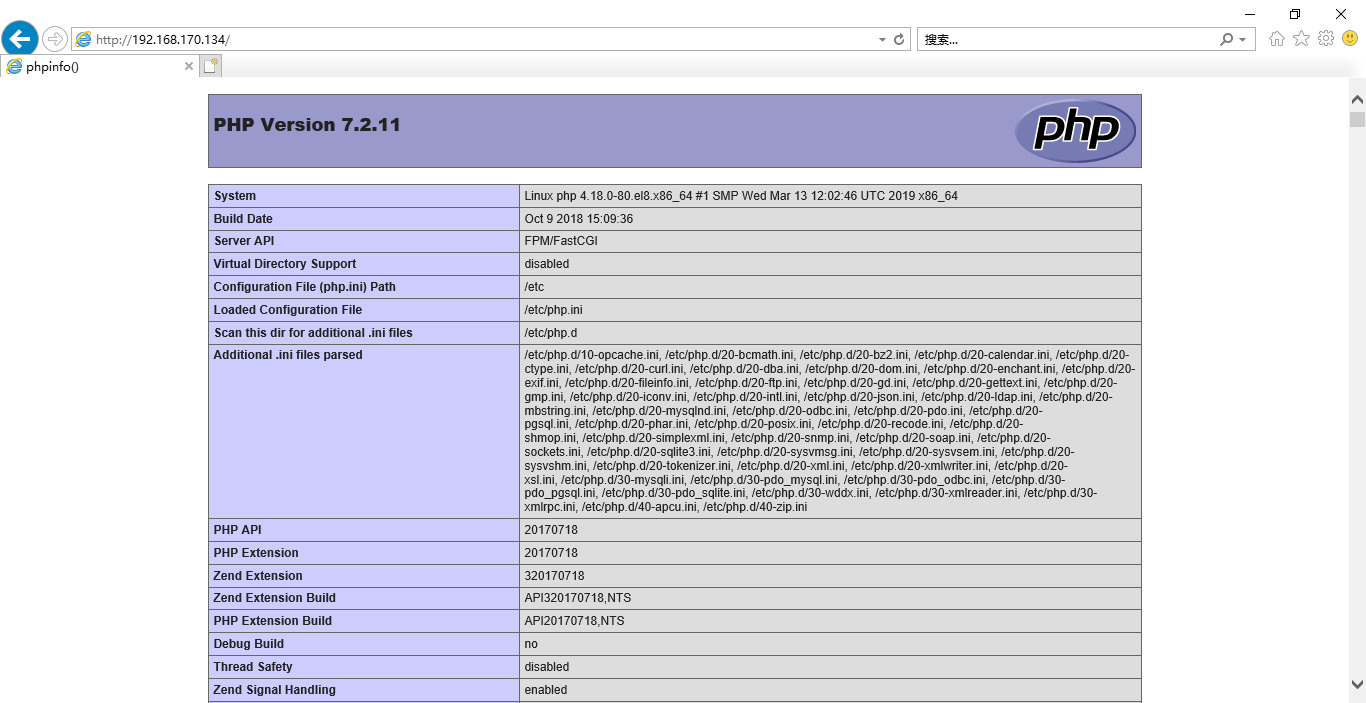
Task: Click the 'Build Date' row label
Action: [243, 219]
